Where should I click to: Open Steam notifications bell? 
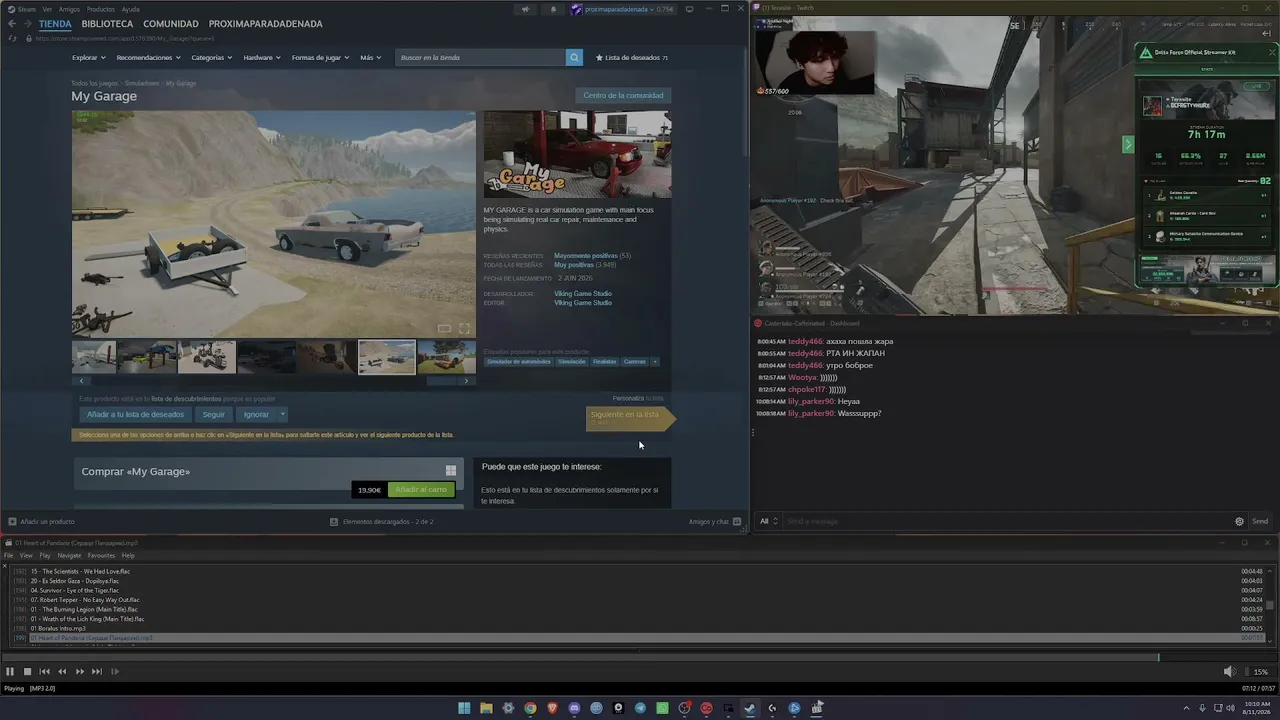553,9
